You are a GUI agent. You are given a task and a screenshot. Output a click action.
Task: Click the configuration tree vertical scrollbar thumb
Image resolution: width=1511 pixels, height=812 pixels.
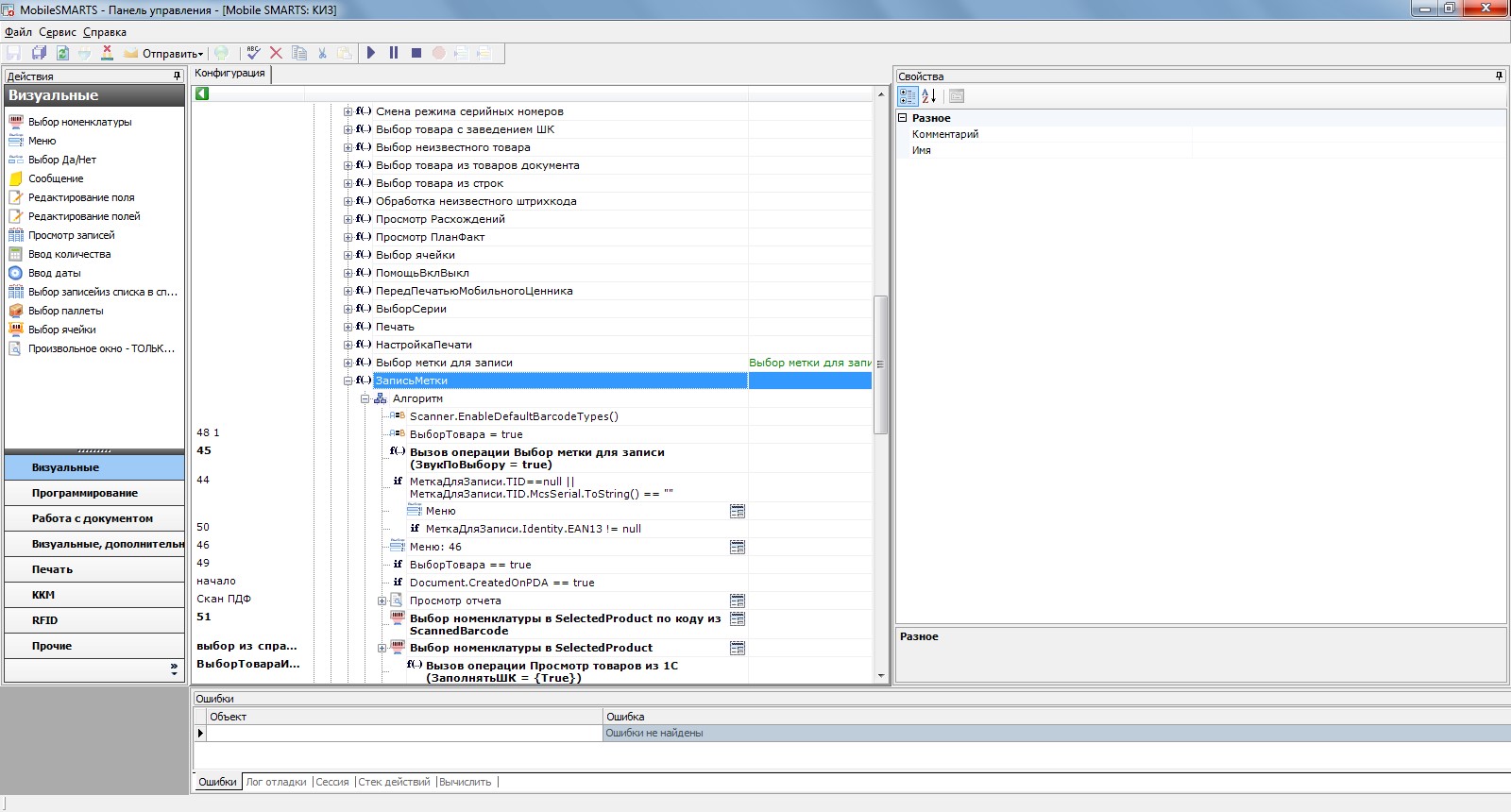[x=880, y=364]
